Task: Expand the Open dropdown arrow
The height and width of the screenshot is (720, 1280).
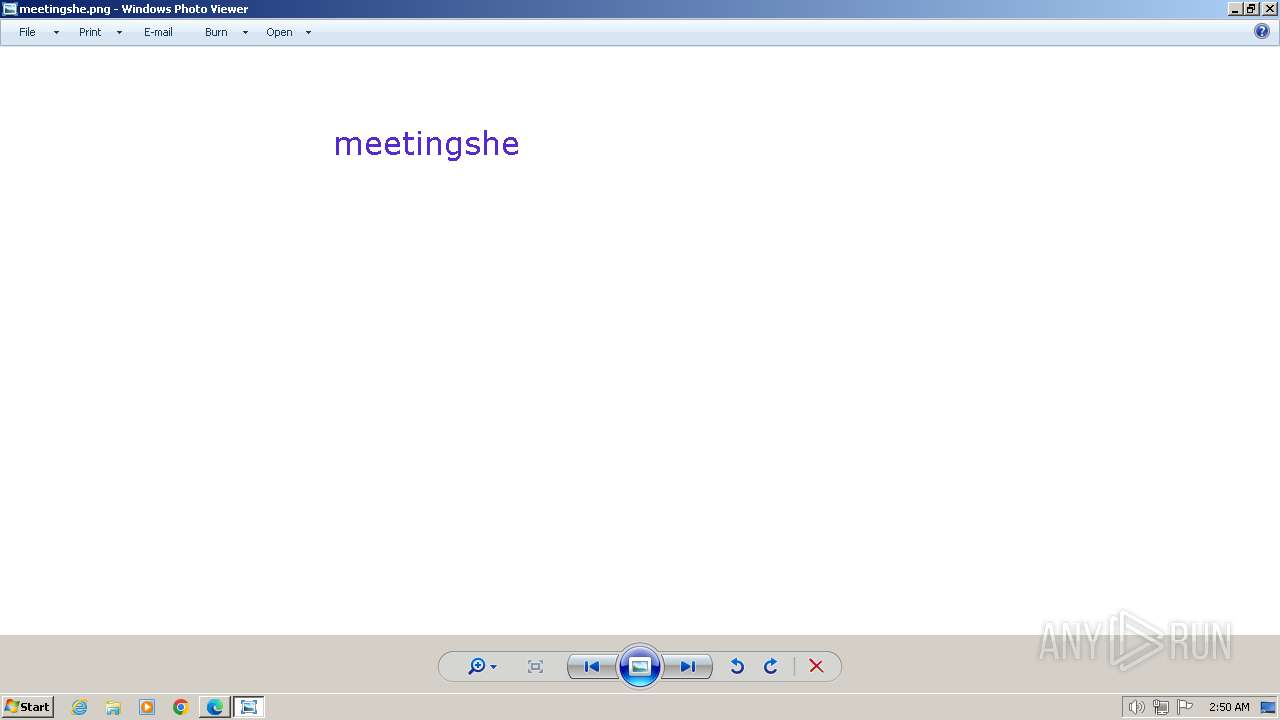Action: tap(308, 33)
